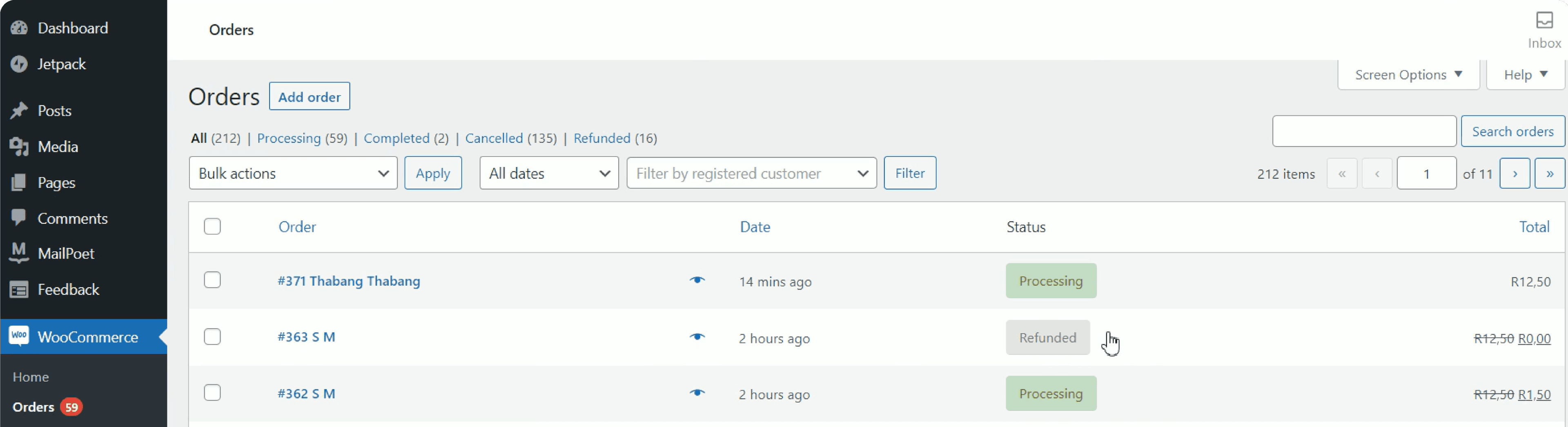Click the Comments bubble icon
Screen dimensions: 1568x427
19,218
